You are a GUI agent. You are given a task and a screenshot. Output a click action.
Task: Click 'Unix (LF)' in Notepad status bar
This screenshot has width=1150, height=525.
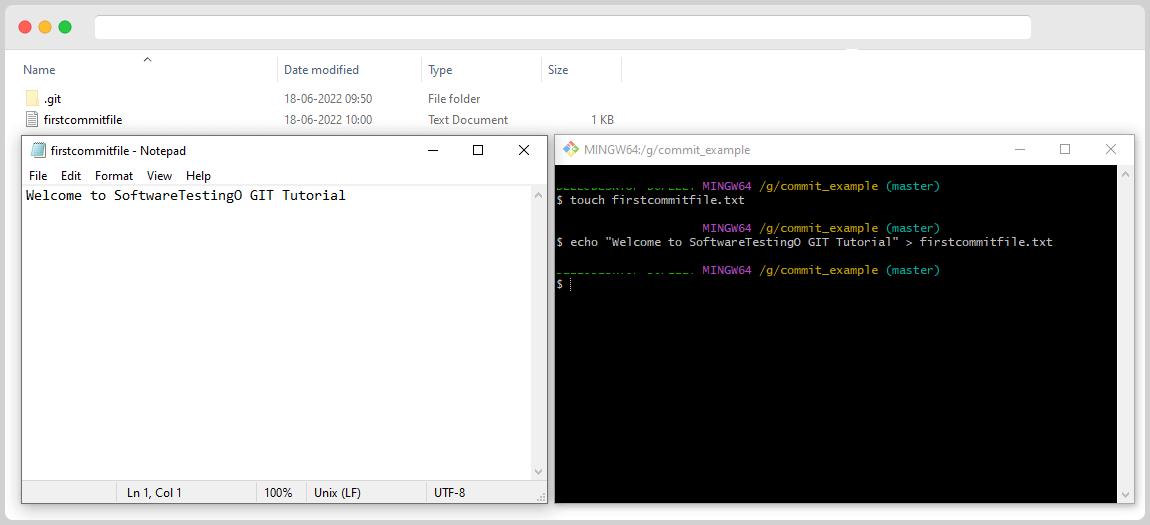point(337,493)
